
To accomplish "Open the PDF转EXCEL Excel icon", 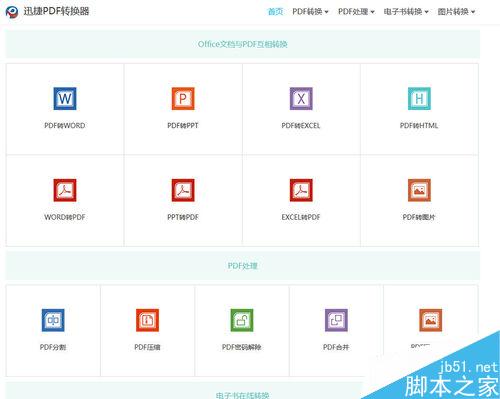I will click(x=301, y=98).
